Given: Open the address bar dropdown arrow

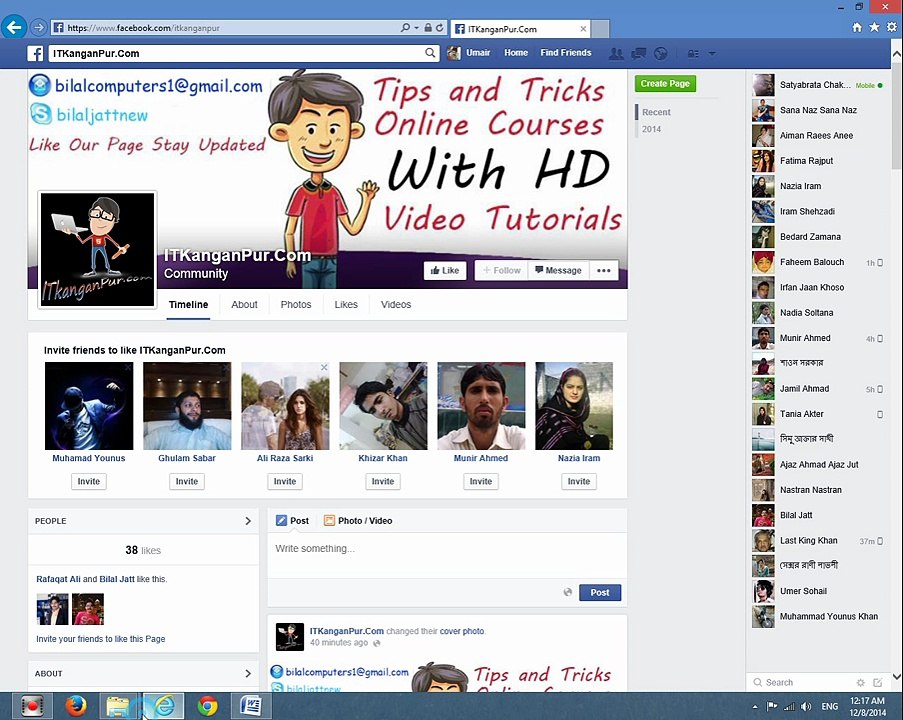Looking at the screenshot, I should (x=416, y=28).
